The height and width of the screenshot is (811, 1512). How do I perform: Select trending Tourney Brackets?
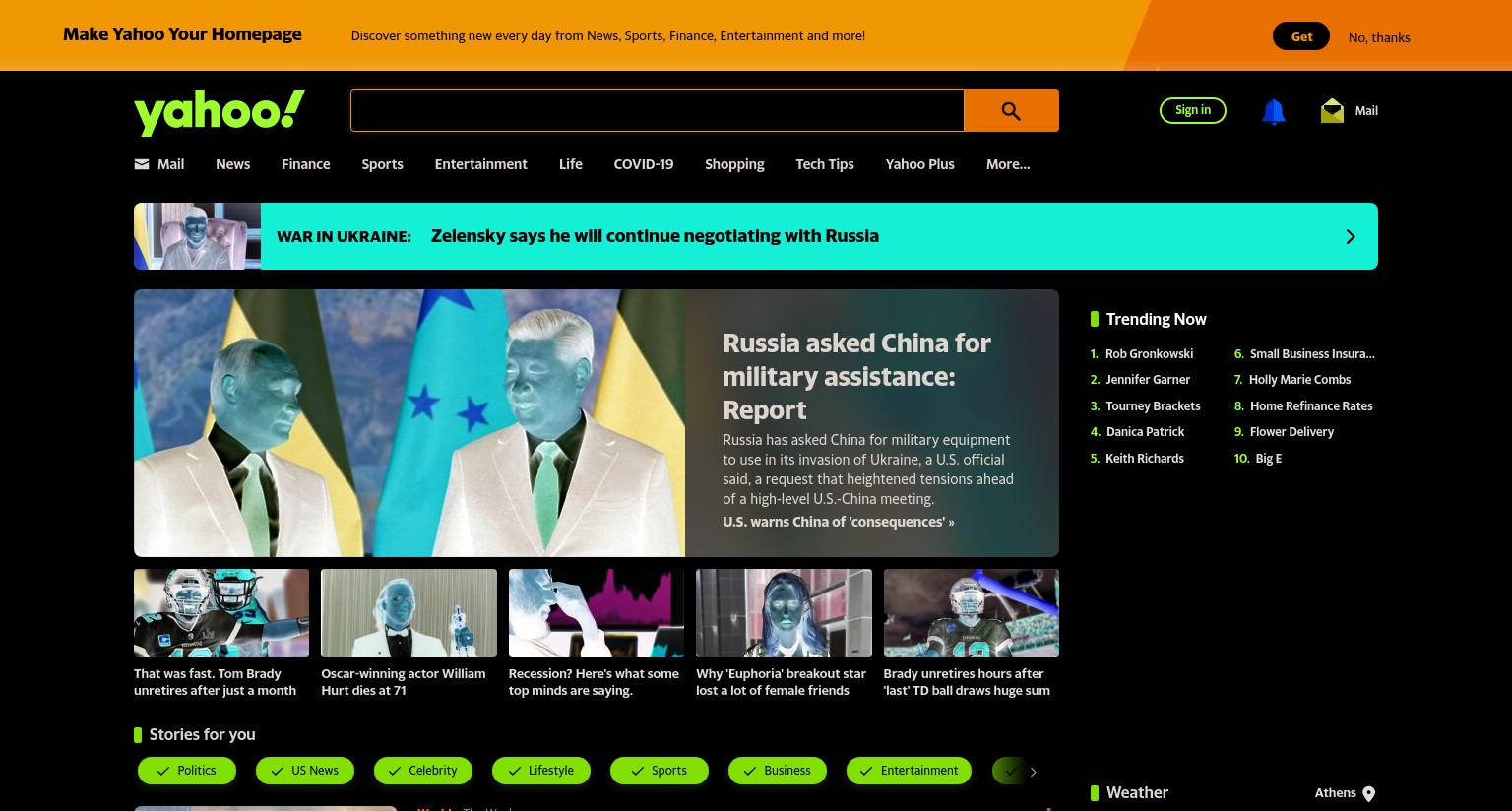point(1153,406)
